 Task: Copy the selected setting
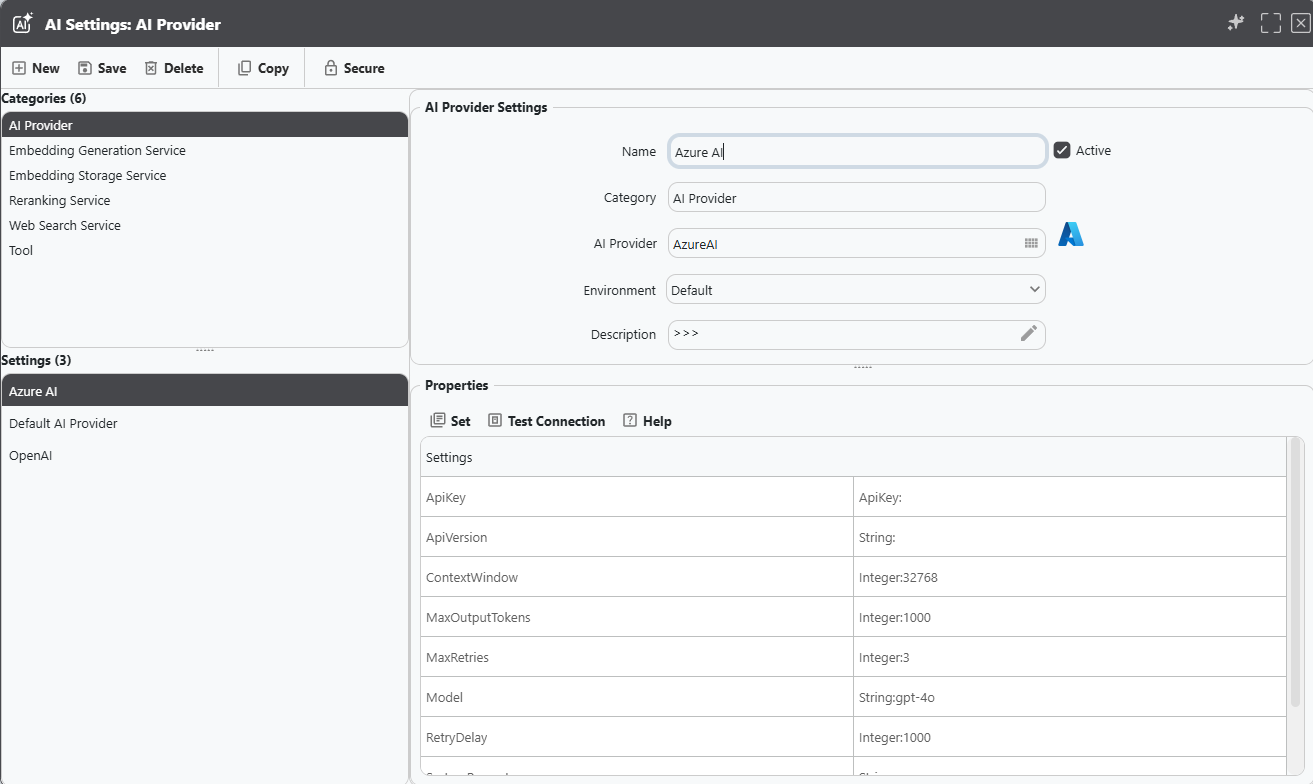[x=263, y=68]
